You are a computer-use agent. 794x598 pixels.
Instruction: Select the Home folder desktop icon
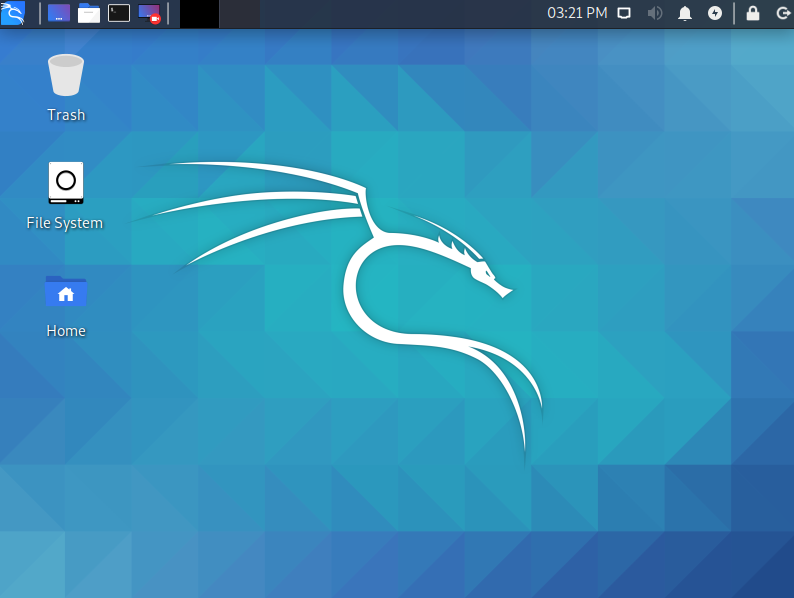coord(66,291)
